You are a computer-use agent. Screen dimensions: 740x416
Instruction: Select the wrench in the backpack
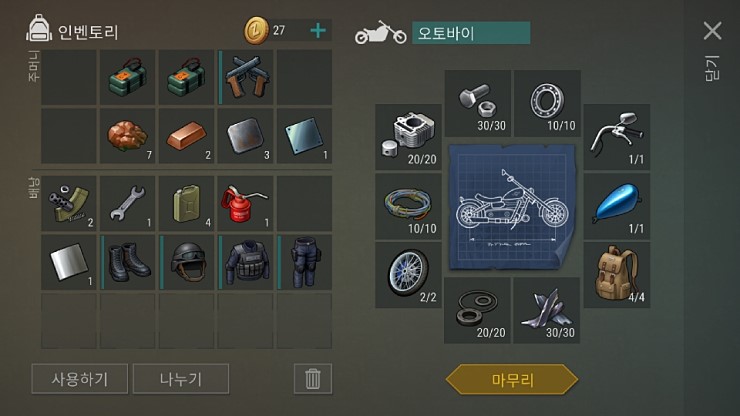point(127,204)
